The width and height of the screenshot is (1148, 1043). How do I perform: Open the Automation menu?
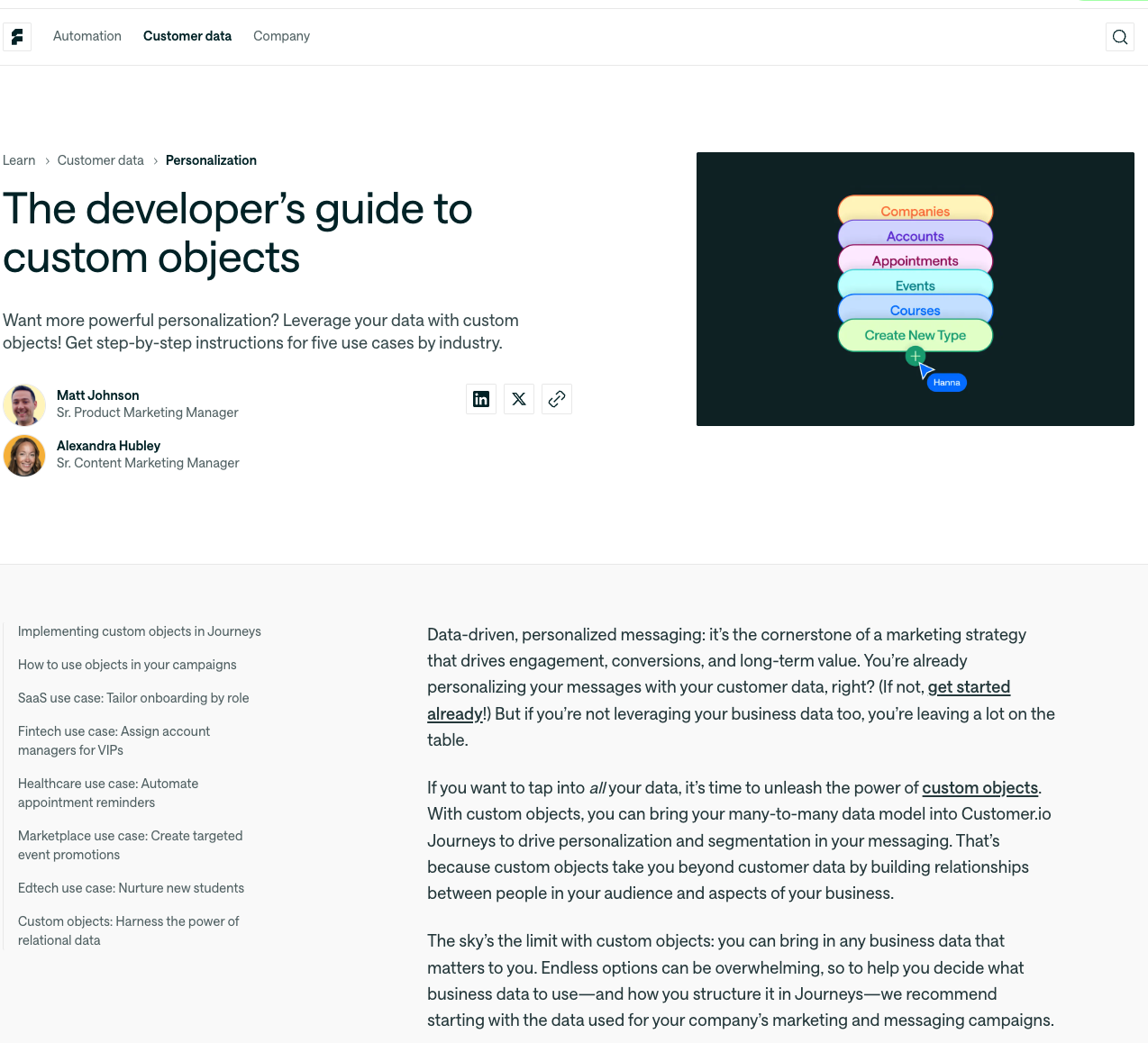pyautogui.click(x=87, y=36)
